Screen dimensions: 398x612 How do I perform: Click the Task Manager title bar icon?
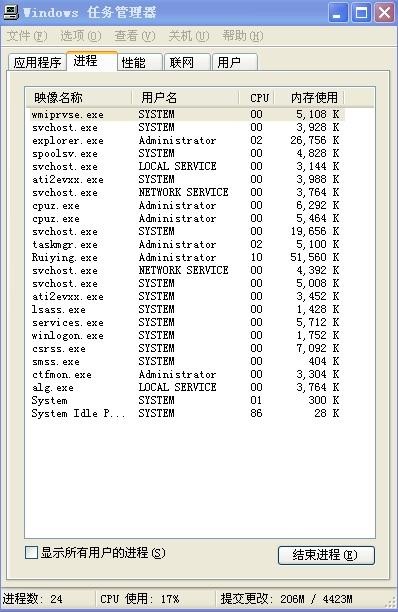tap(11, 12)
